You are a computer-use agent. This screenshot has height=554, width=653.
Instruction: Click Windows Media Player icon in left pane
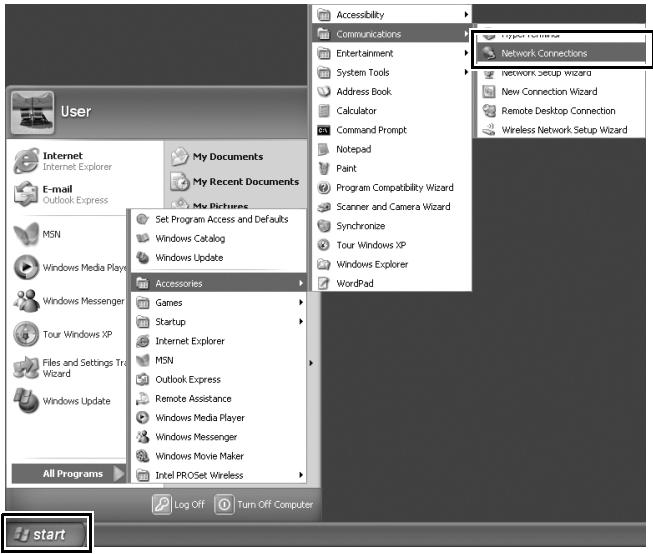click(x=26, y=267)
